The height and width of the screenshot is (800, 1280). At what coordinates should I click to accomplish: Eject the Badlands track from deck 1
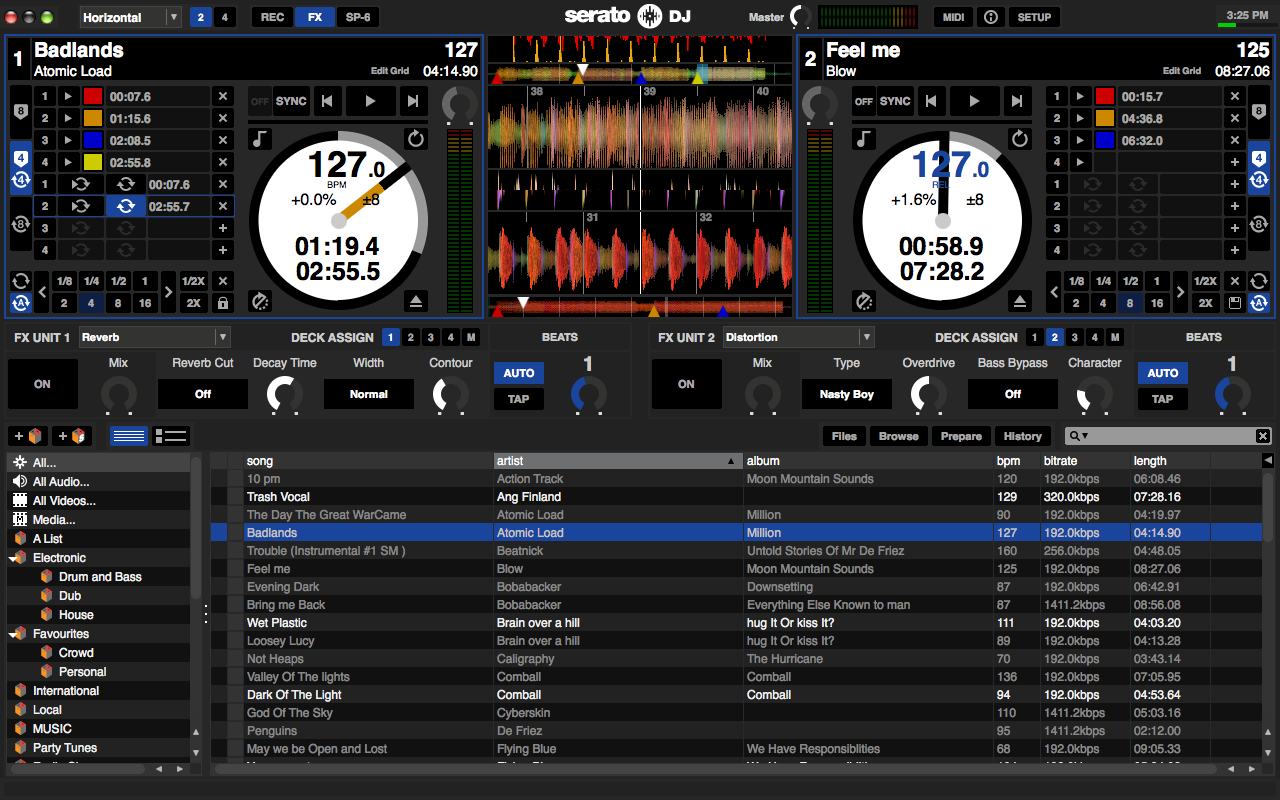tap(416, 300)
